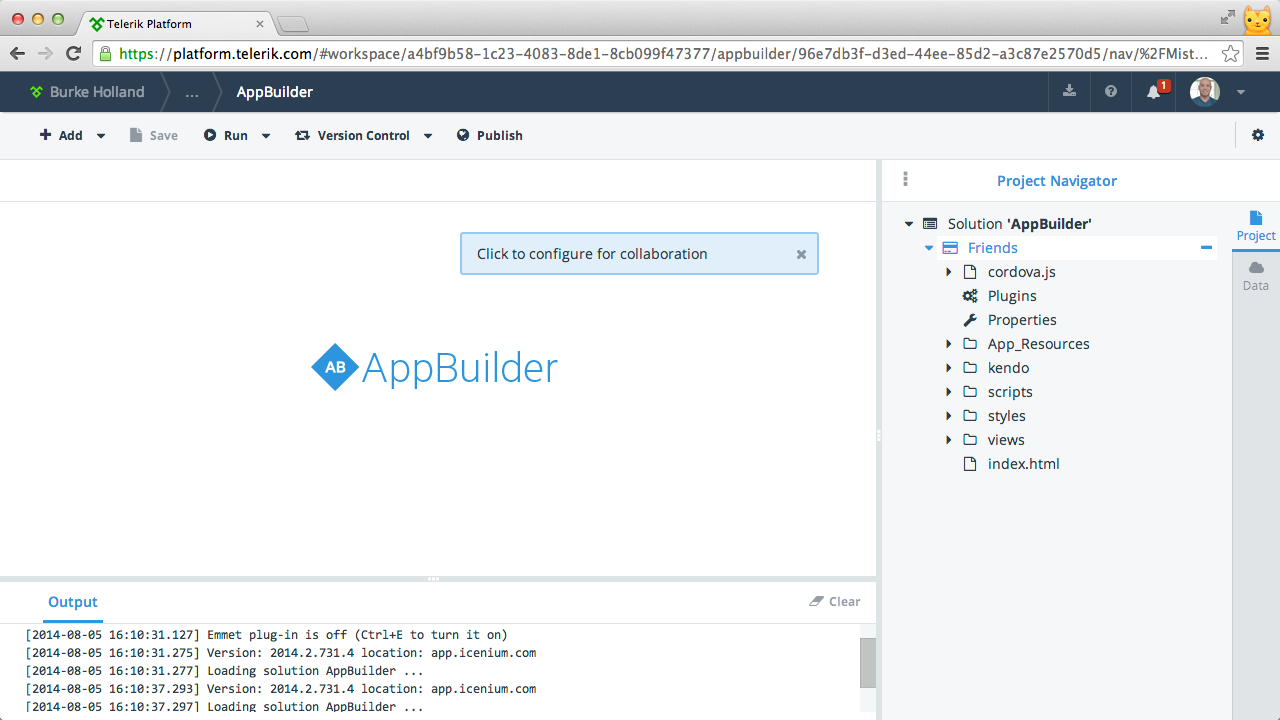Switch to the Project tab

pyautogui.click(x=1256, y=226)
